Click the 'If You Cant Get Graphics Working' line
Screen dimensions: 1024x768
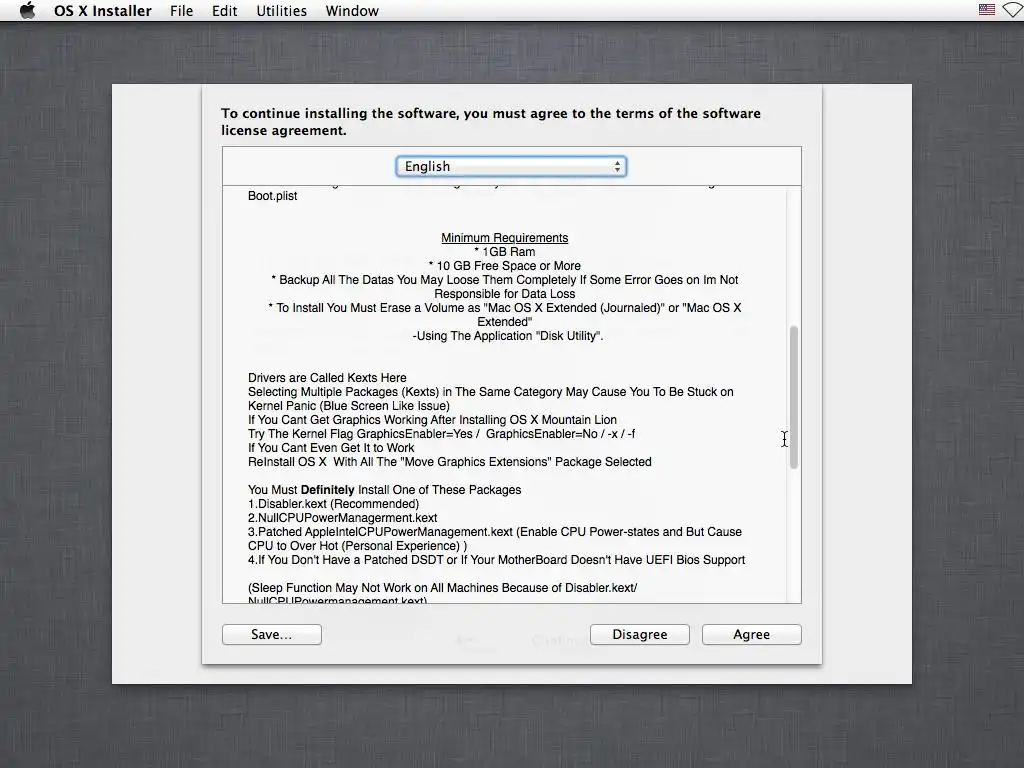pyautogui.click(x=432, y=420)
